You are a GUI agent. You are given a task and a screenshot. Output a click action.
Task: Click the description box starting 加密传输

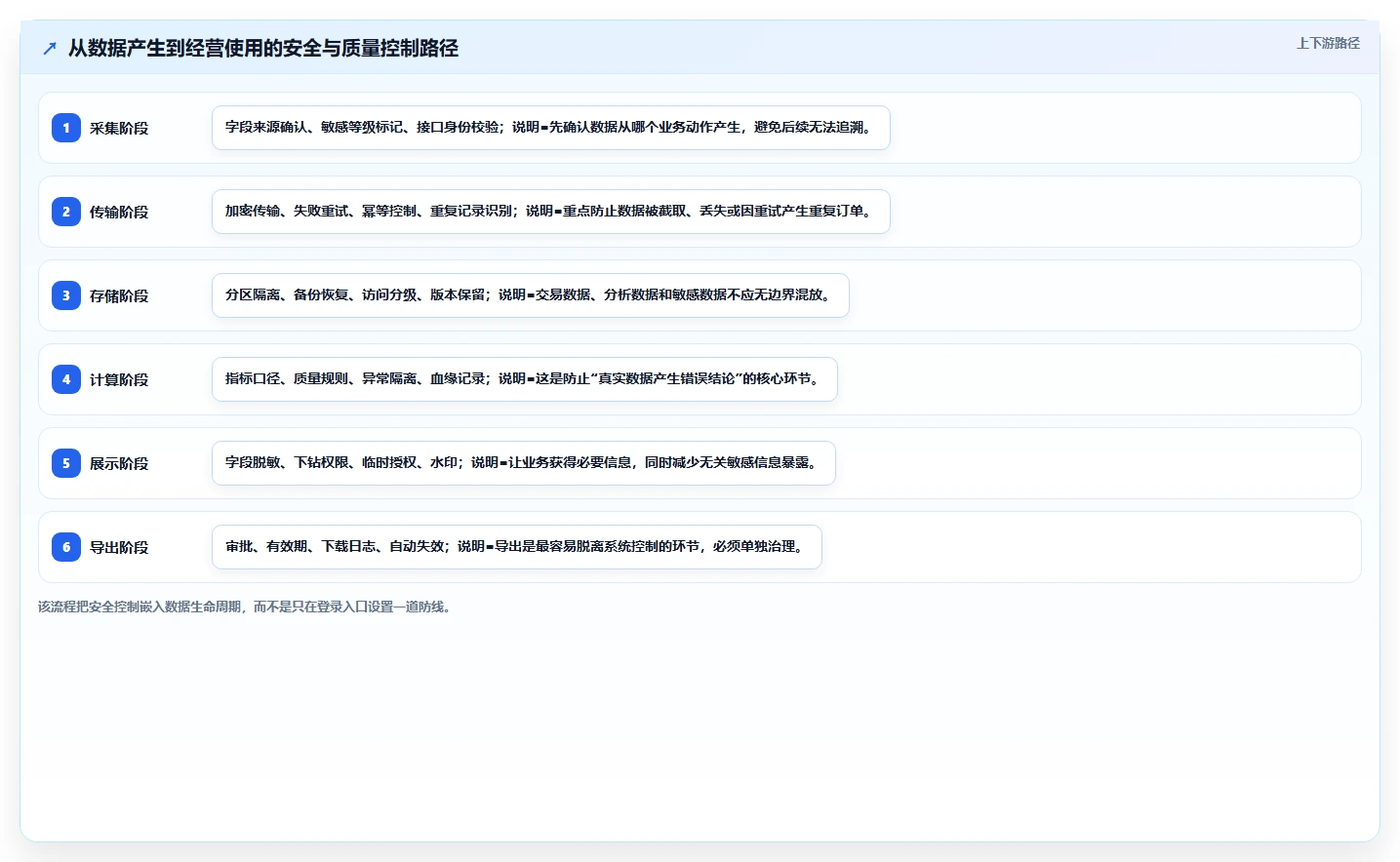pyautogui.click(x=551, y=212)
